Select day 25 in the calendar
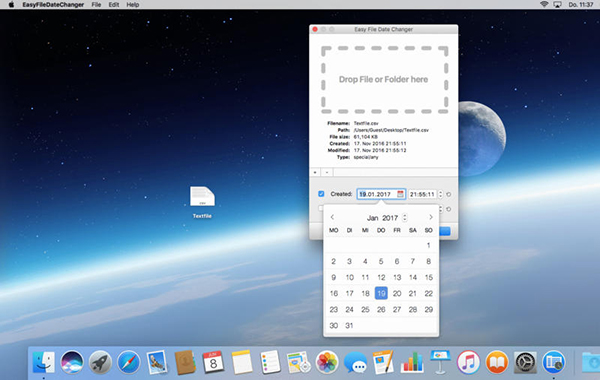 365,309
